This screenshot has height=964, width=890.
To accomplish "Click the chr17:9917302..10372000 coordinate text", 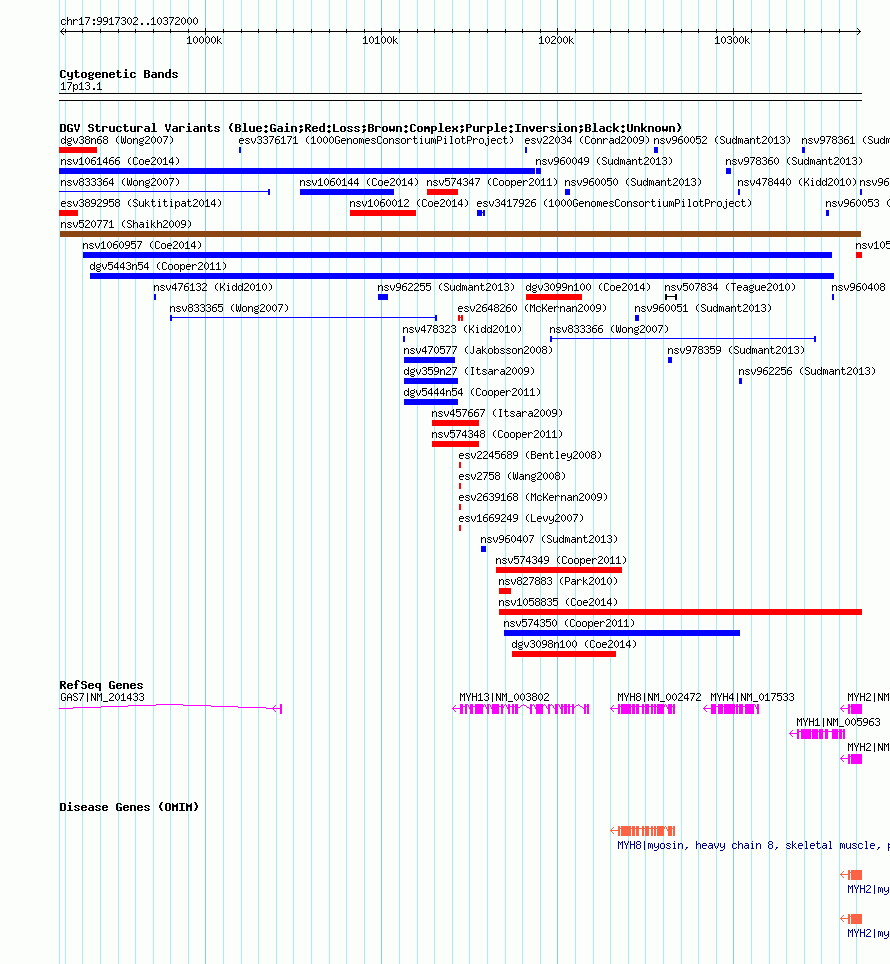I will coord(129,21).
